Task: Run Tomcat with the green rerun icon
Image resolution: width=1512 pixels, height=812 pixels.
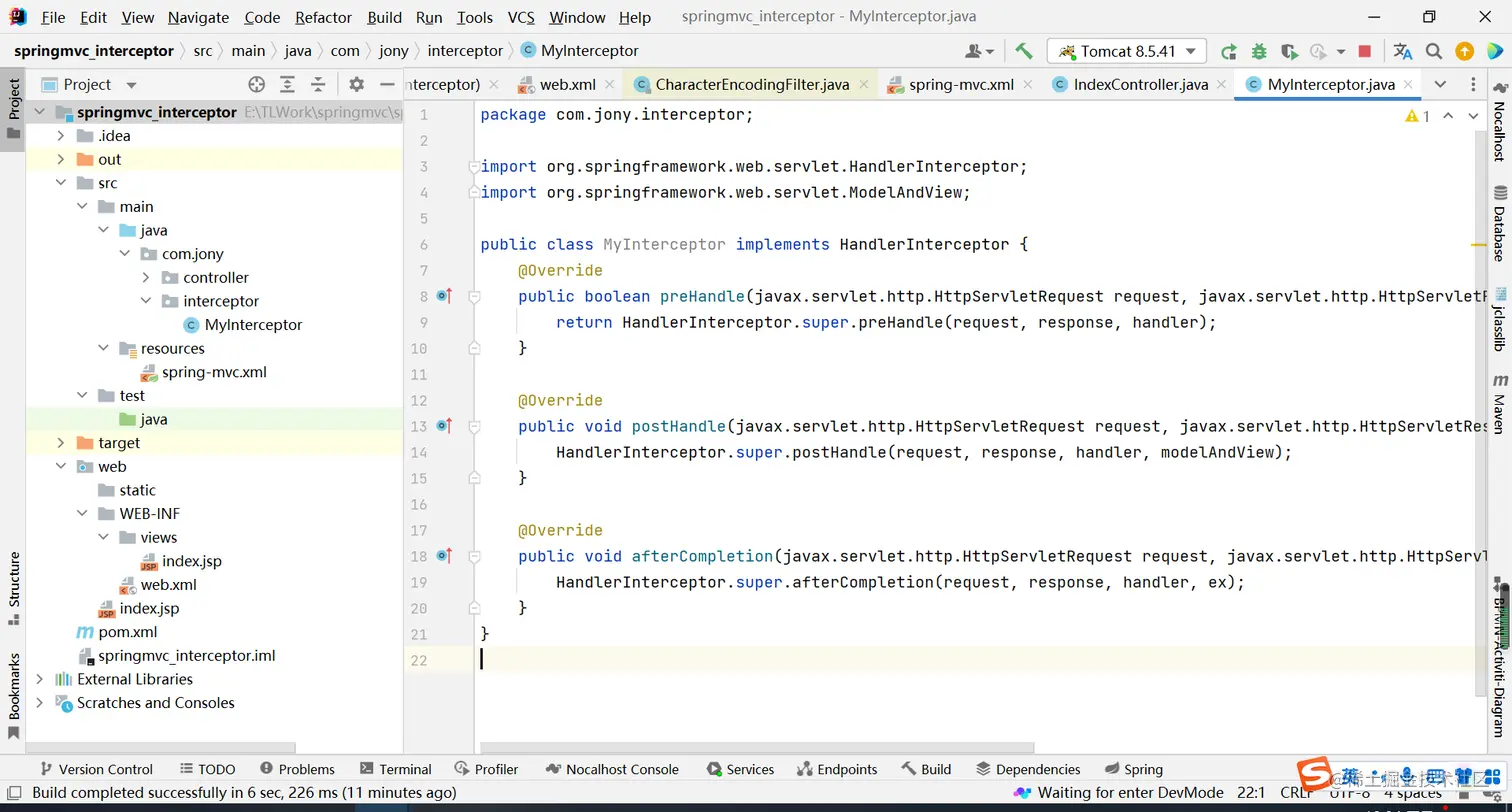Action: click(x=1229, y=51)
